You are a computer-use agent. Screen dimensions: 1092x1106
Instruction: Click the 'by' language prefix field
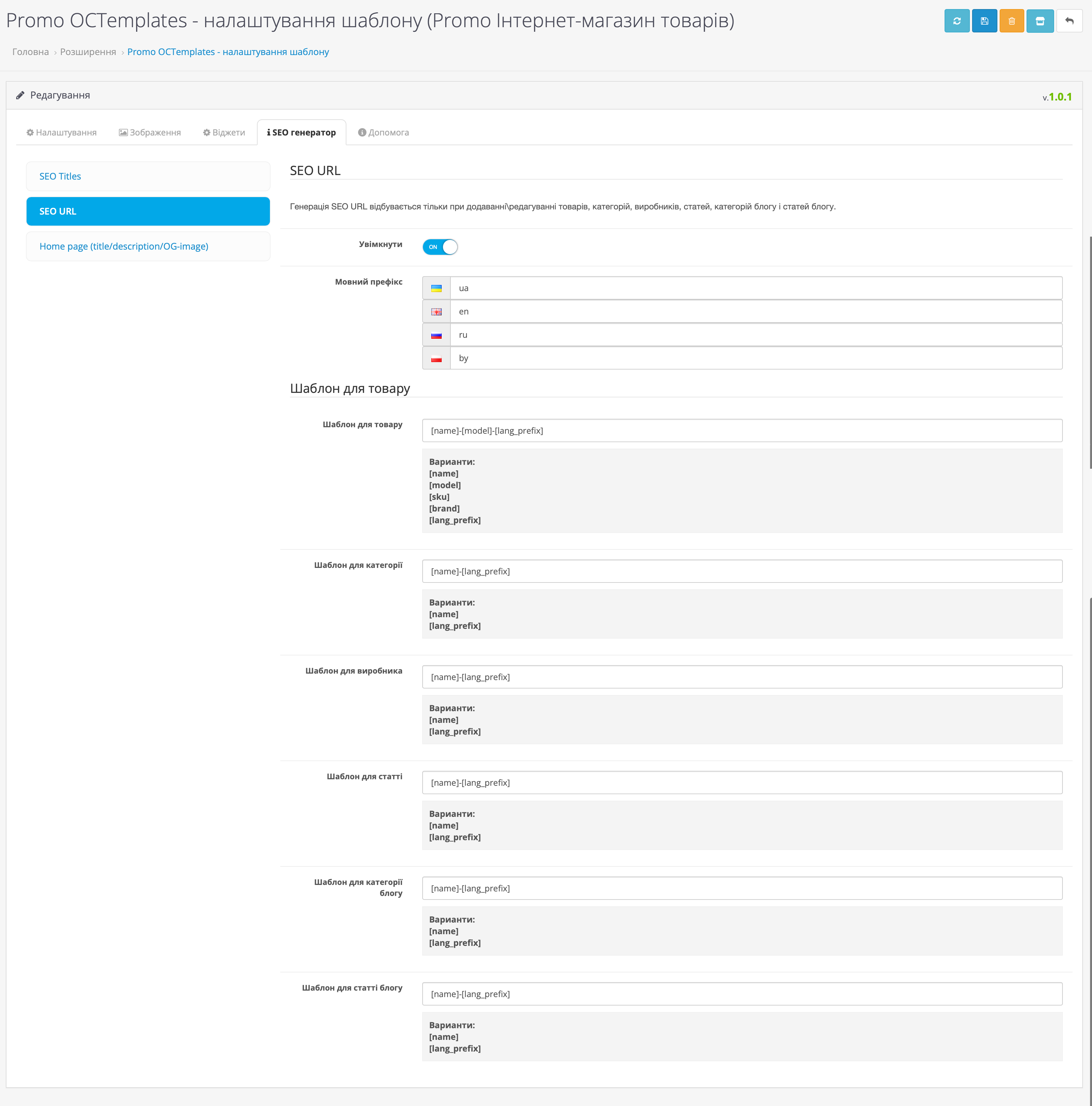[755, 359]
